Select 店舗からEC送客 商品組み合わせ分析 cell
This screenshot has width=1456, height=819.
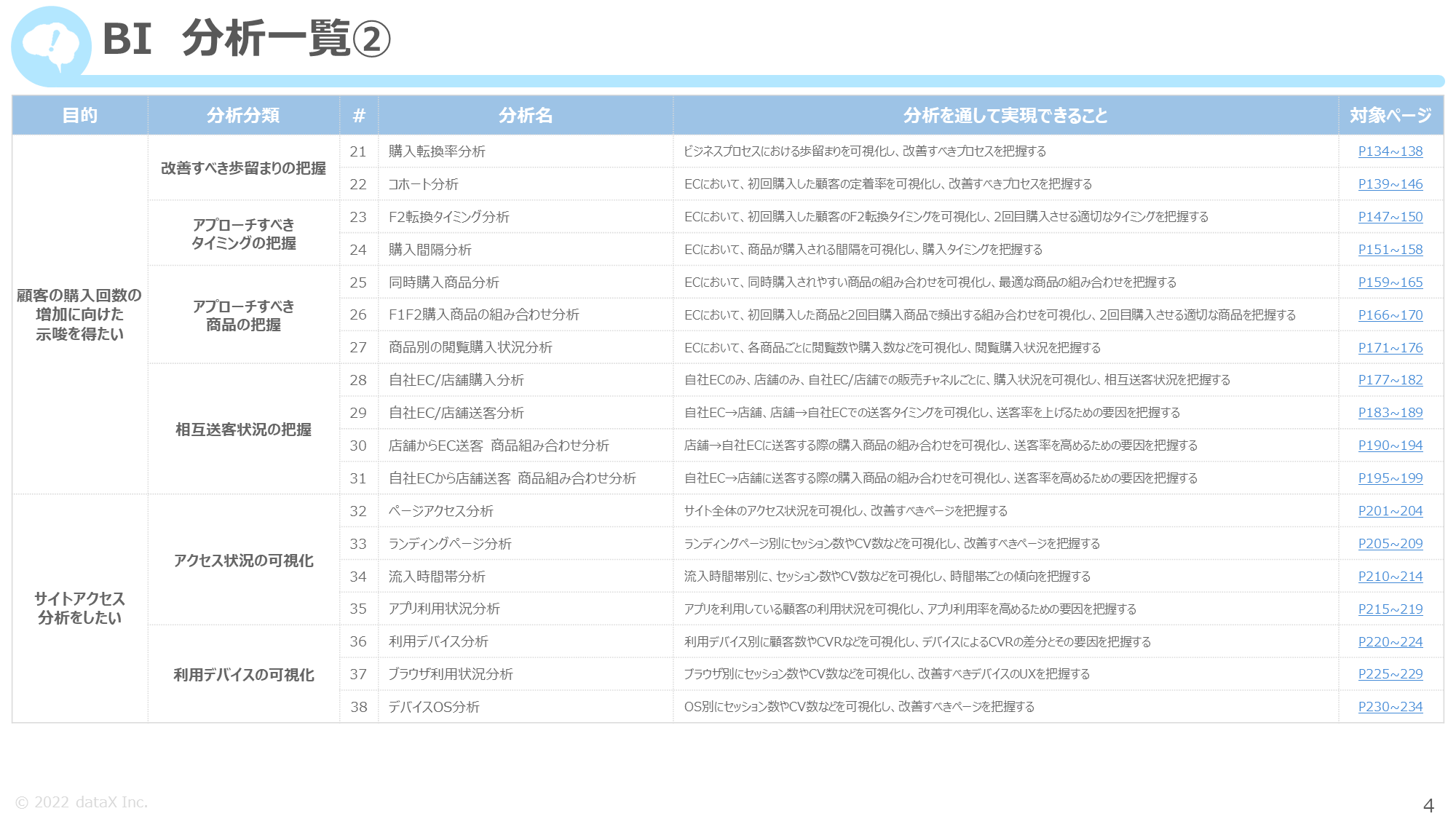pos(526,446)
